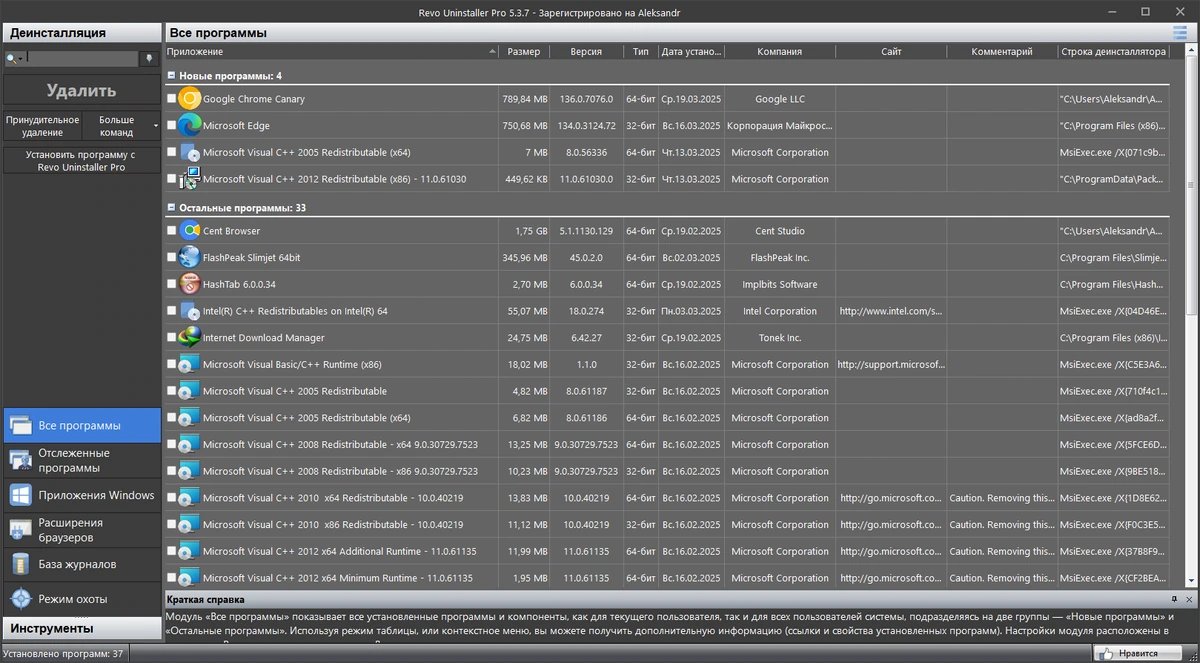Click the large Удалить button
This screenshot has width=1200, height=663.
[x=81, y=91]
